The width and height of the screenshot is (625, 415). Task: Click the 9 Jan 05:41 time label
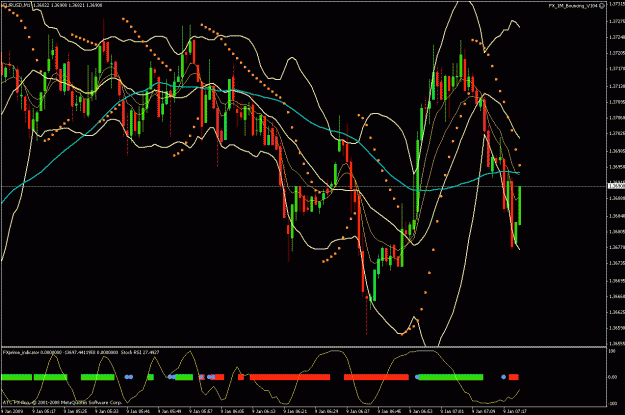pos(138,411)
